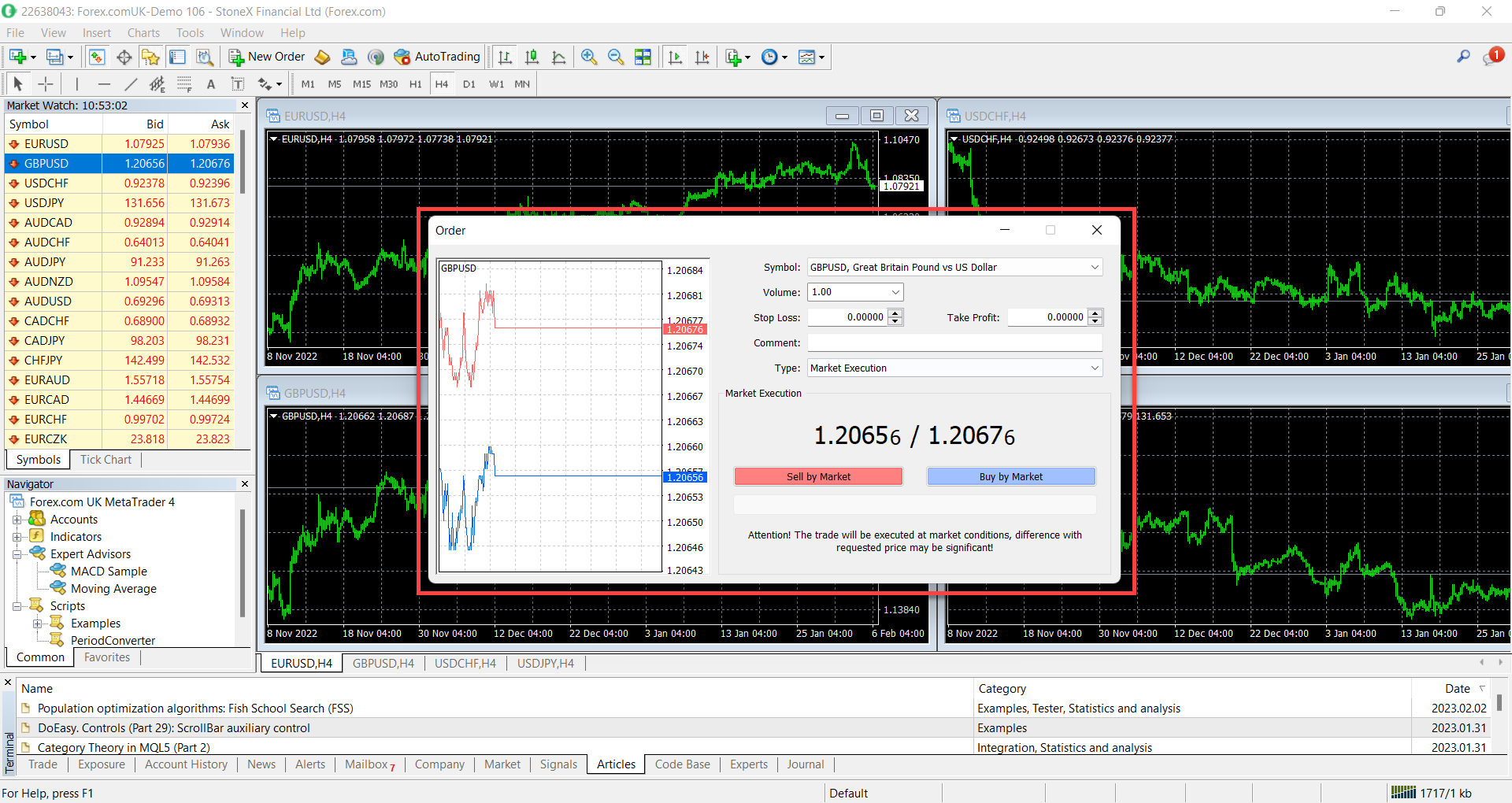This screenshot has height=803, width=1512.
Task: Draw a horizontal line tool
Action: click(x=103, y=83)
